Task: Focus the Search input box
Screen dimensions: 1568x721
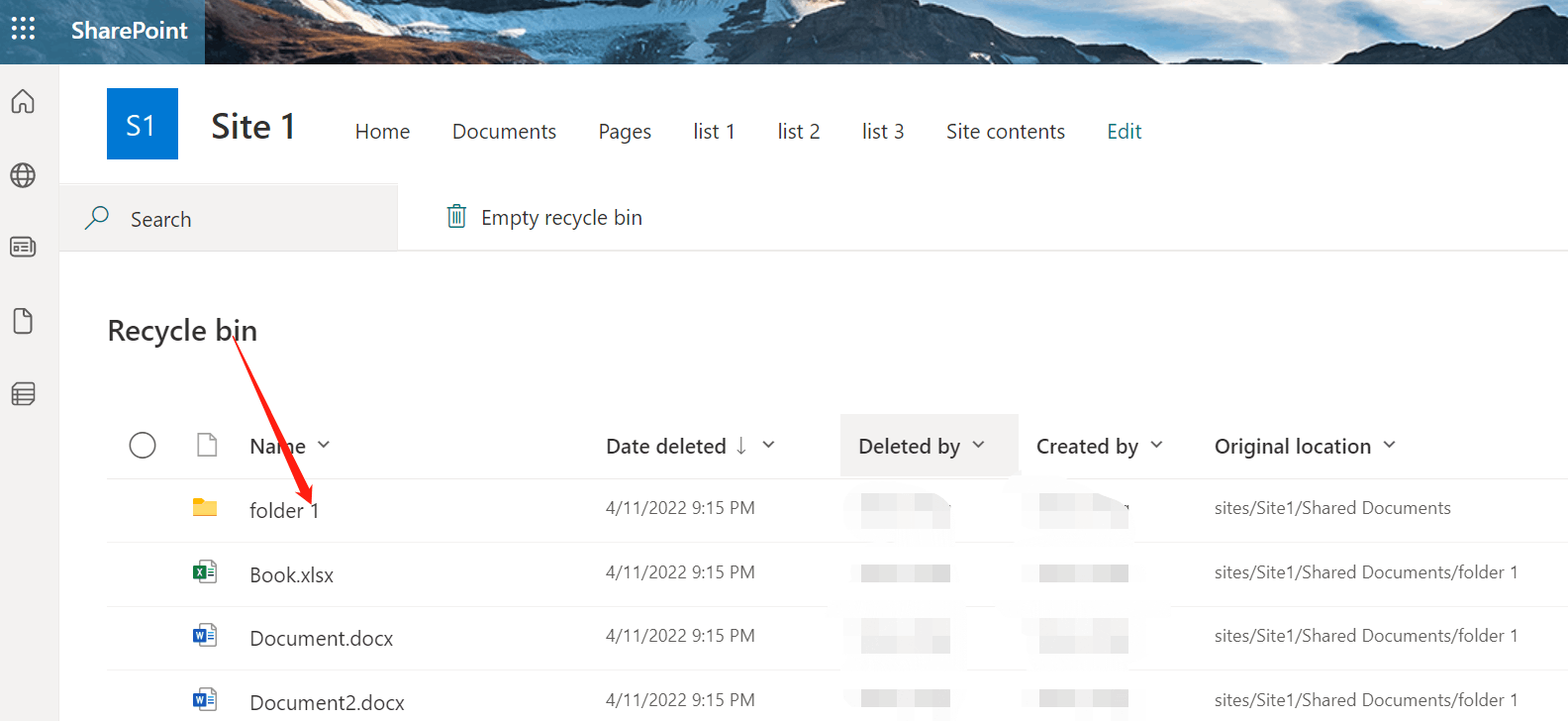Action: click(x=229, y=218)
